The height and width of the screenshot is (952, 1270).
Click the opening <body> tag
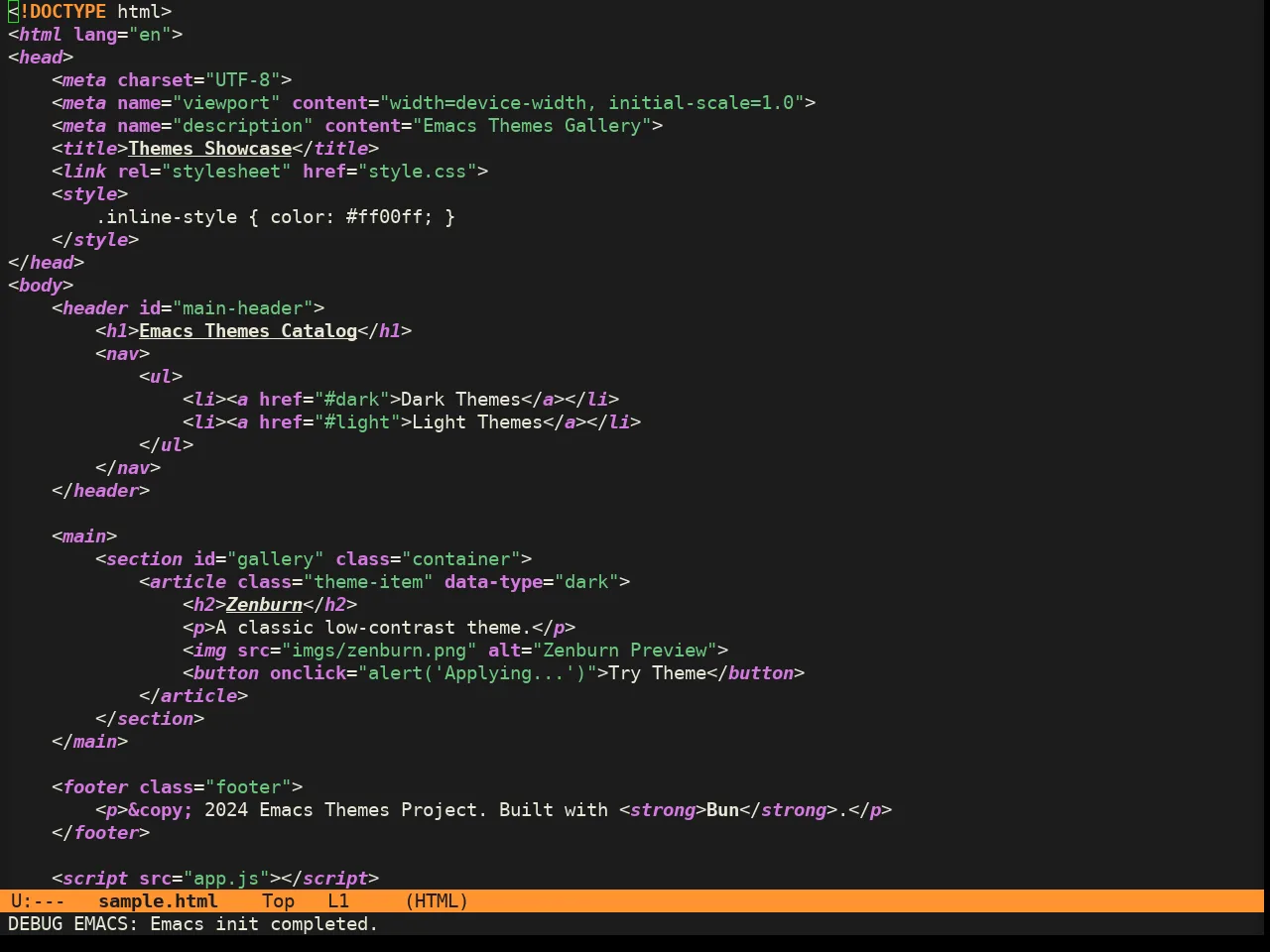41,286
